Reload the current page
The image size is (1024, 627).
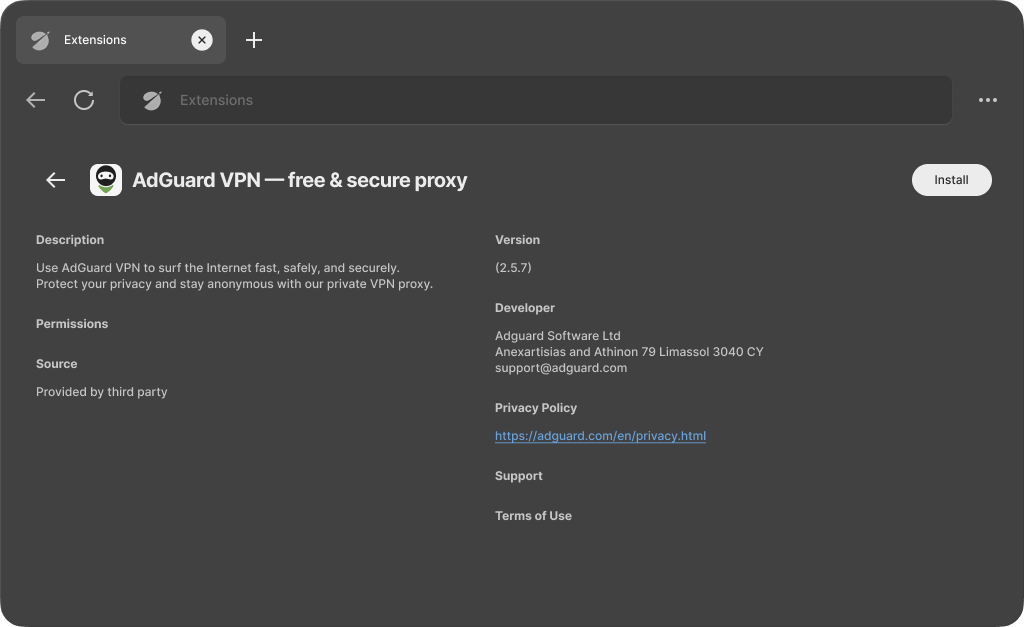click(84, 100)
